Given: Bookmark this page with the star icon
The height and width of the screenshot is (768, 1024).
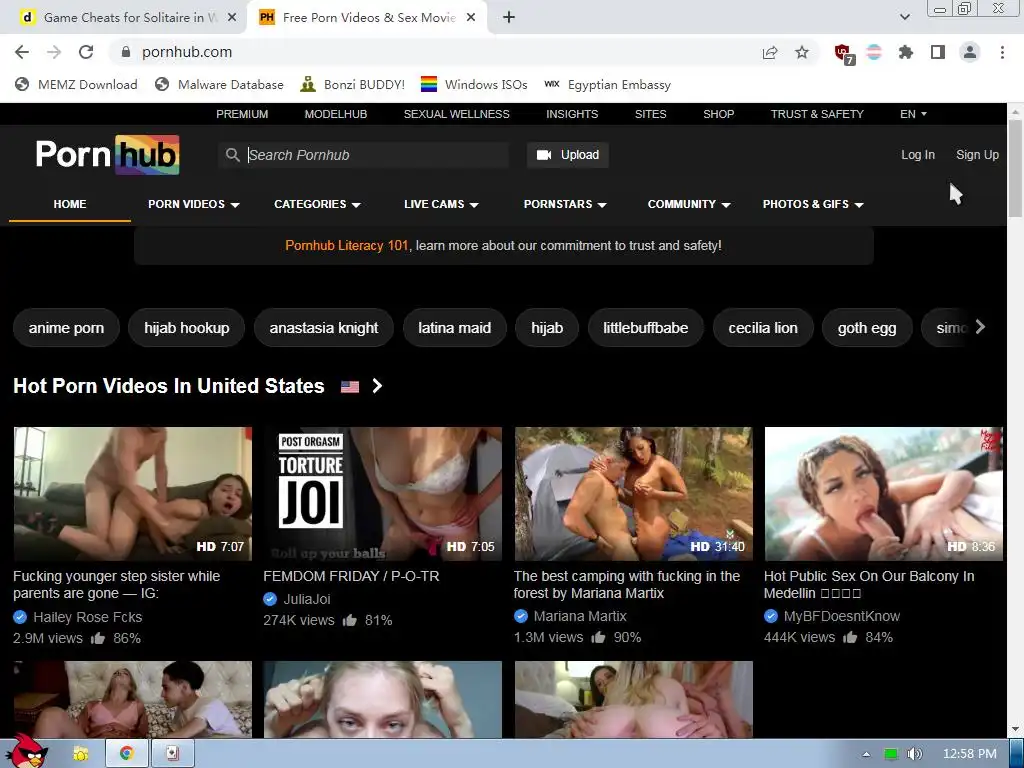Looking at the screenshot, I should [802, 52].
